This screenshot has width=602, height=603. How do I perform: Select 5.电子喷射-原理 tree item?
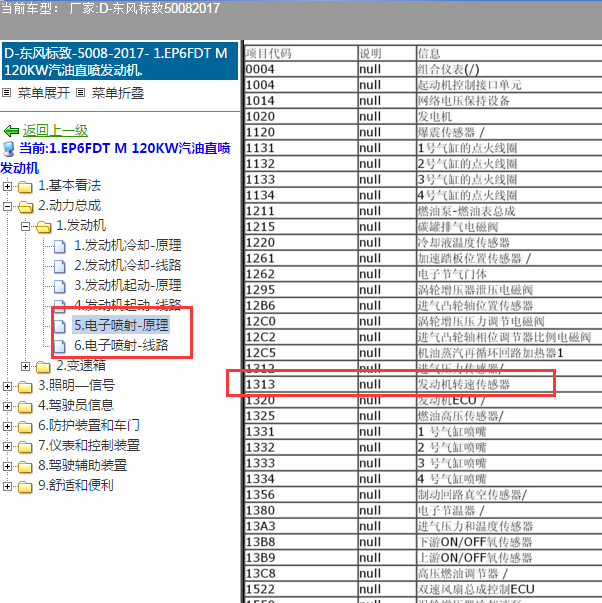pyautogui.click(x=121, y=325)
